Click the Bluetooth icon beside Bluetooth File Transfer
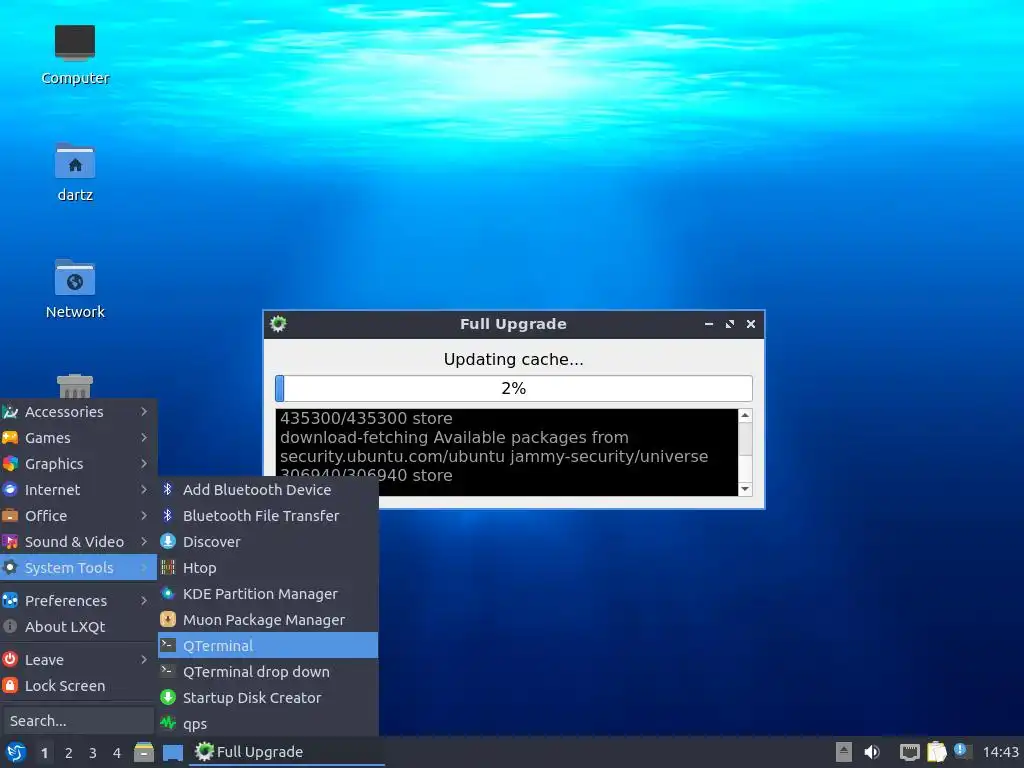This screenshot has width=1024, height=768. pos(168,515)
